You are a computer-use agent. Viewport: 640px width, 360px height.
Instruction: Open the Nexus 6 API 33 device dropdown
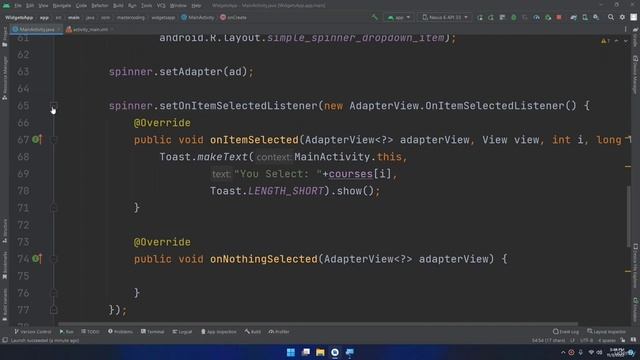(x=444, y=18)
